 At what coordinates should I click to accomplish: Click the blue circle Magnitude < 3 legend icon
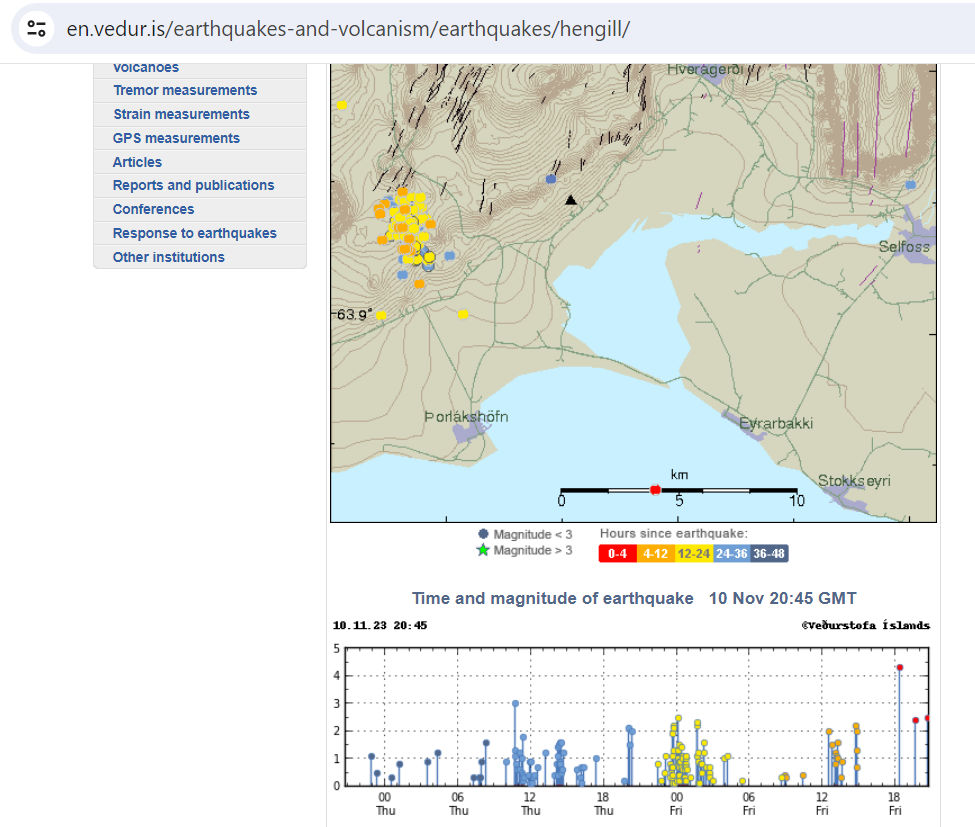483,534
